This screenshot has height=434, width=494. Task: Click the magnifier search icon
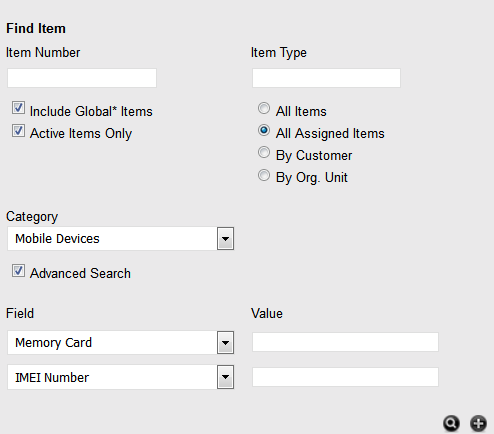tap(451, 423)
